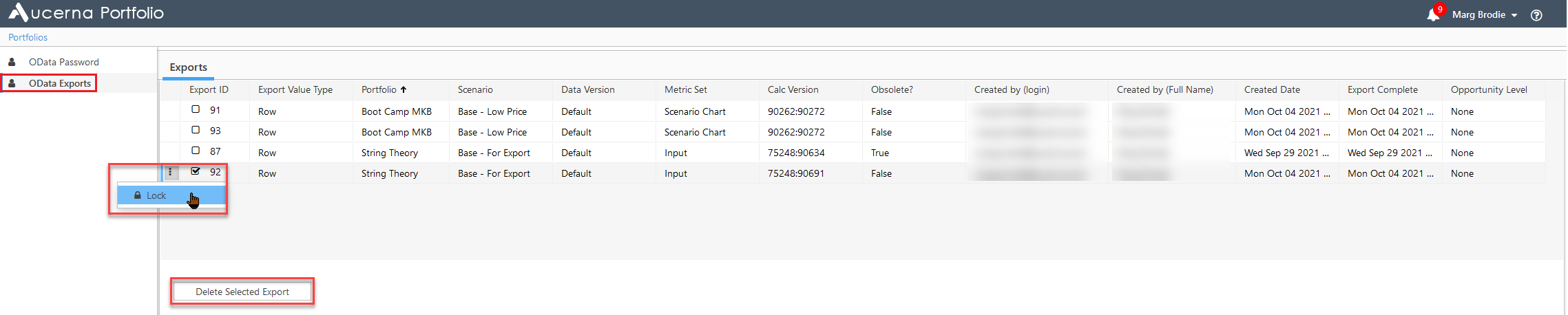The image size is (1568, 315).
Task: Check the checkbox for export 93
Action: [x=196, y=130]
